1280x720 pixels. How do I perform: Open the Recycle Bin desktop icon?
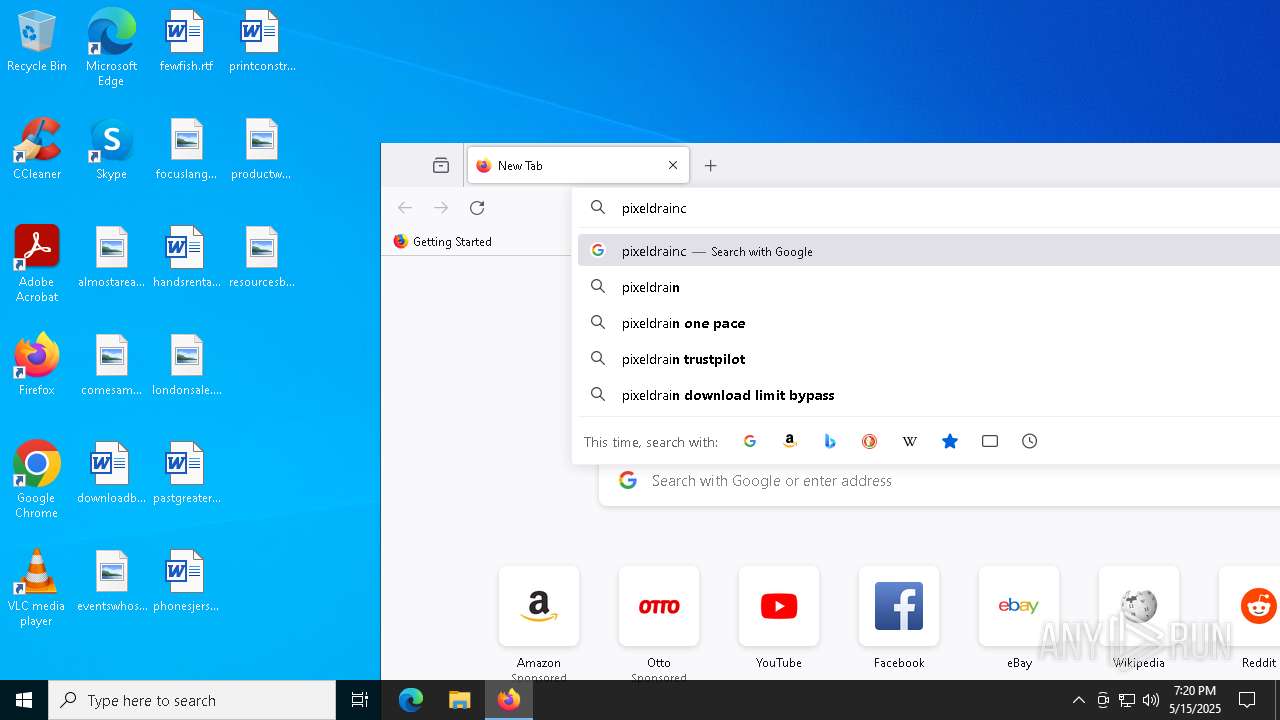point(37,42)
